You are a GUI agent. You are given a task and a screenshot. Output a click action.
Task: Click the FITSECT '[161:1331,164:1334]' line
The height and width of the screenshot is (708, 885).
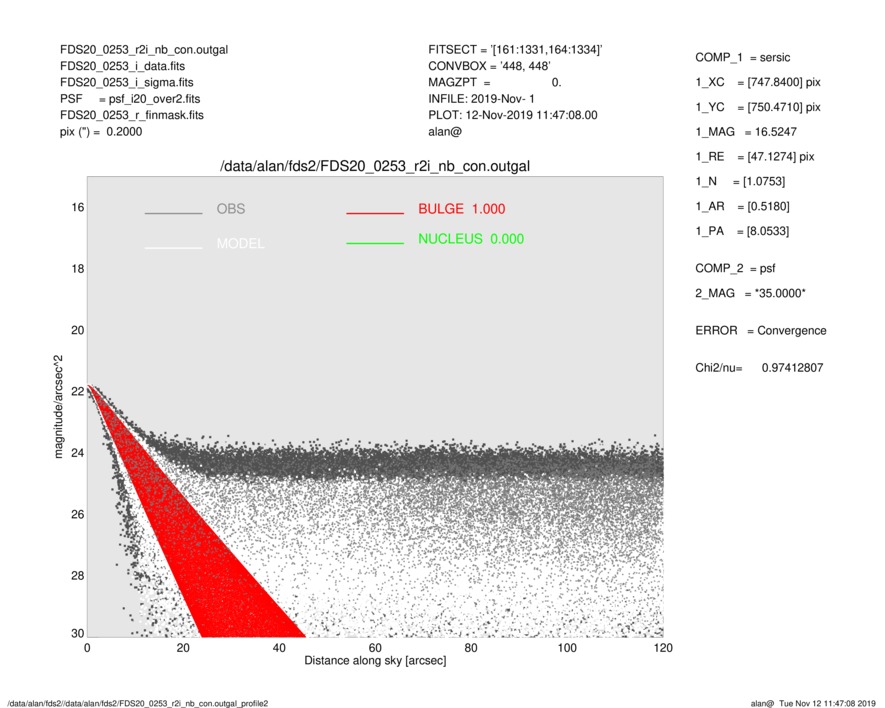point(515,50)
